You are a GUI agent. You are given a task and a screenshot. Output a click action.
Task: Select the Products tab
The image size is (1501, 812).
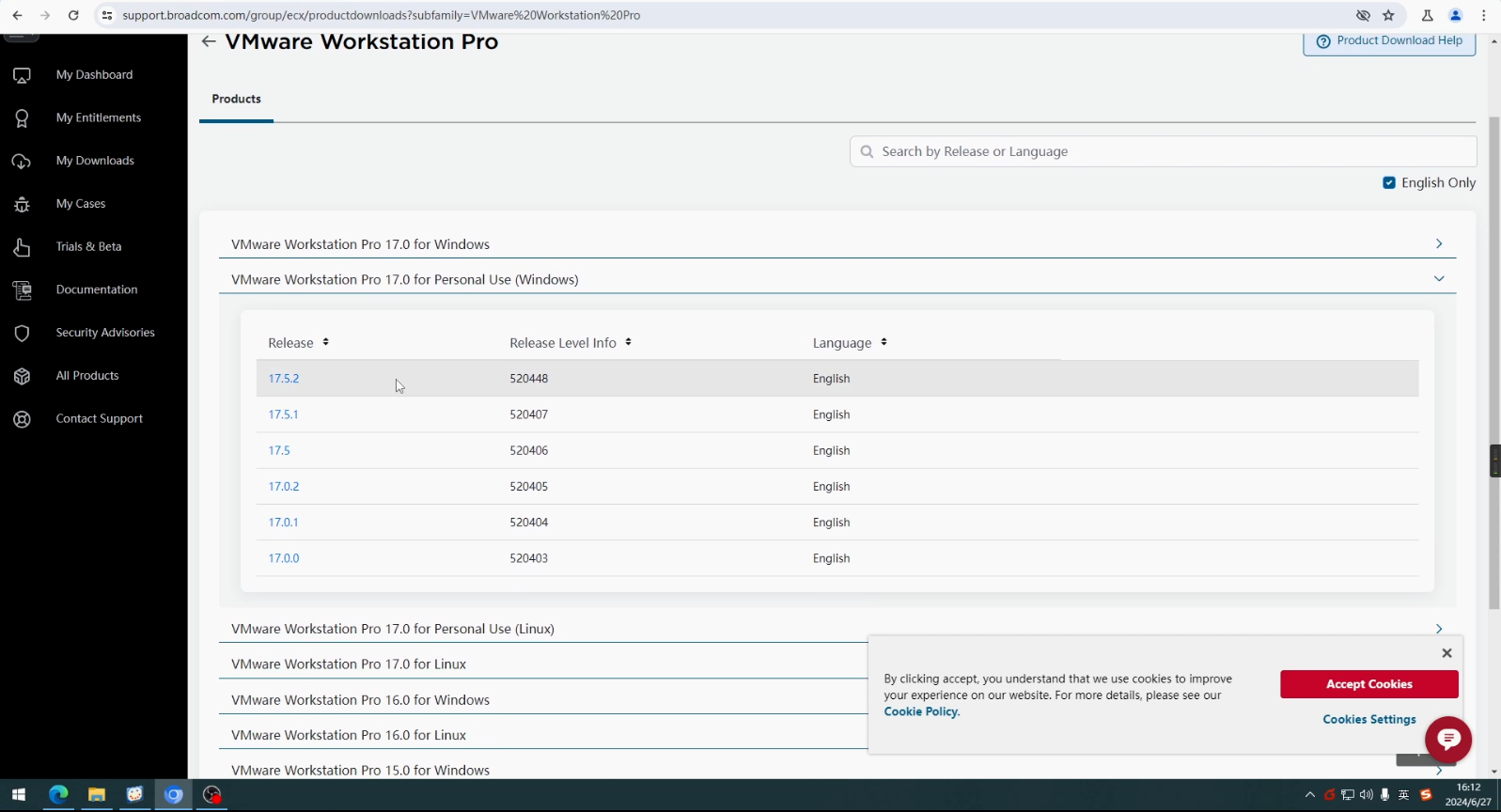[237, 100]
